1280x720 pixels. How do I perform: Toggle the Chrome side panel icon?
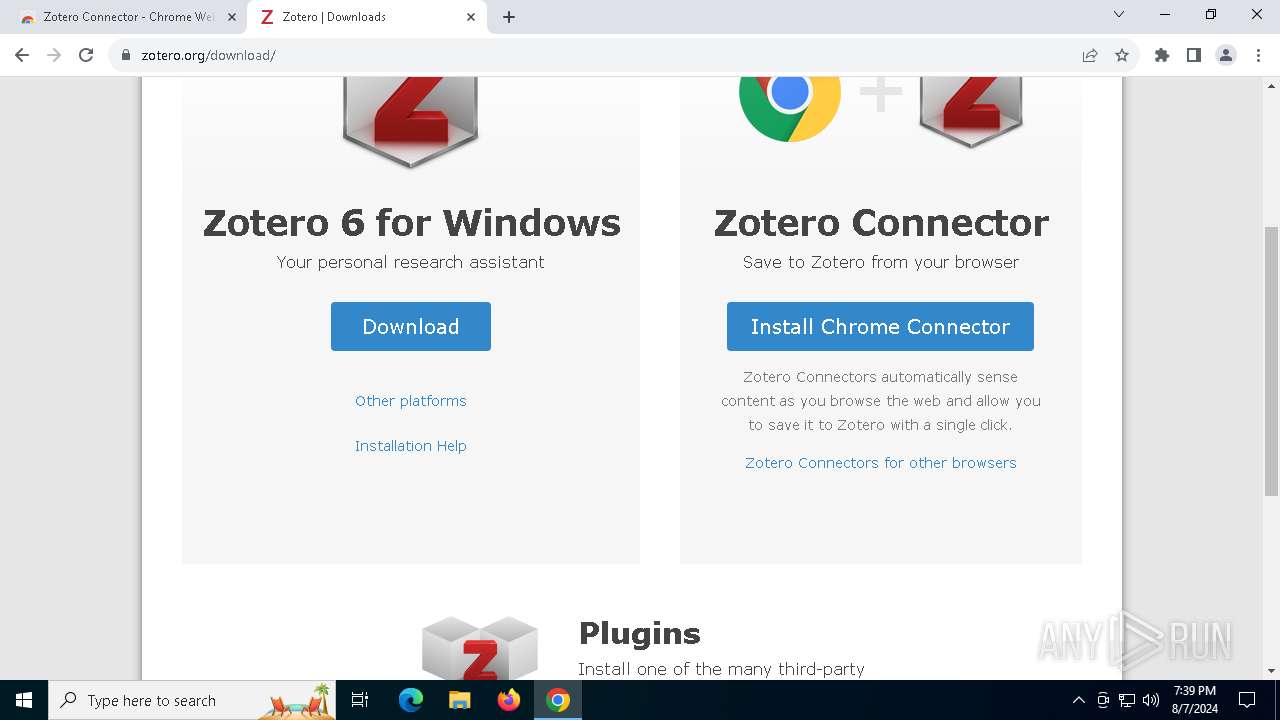pyautogui.click(x=1194, y=55)
